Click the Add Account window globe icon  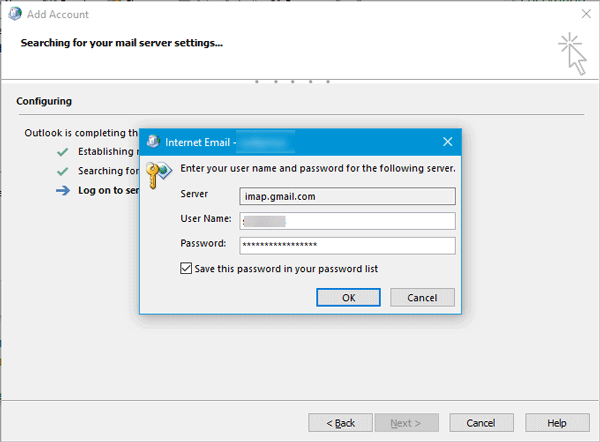(x=13, y=14)
